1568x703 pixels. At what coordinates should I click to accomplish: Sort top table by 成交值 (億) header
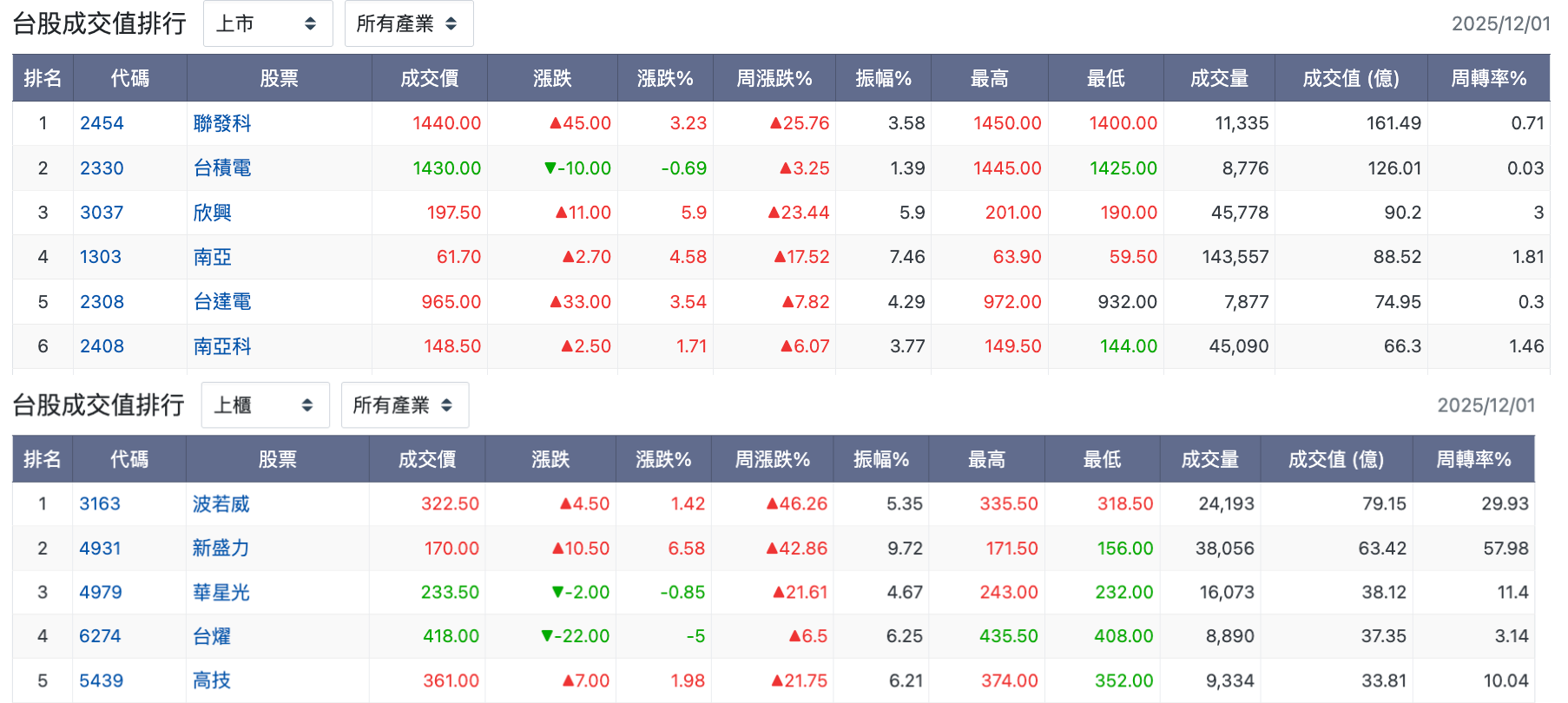(x=1351, y=78)
